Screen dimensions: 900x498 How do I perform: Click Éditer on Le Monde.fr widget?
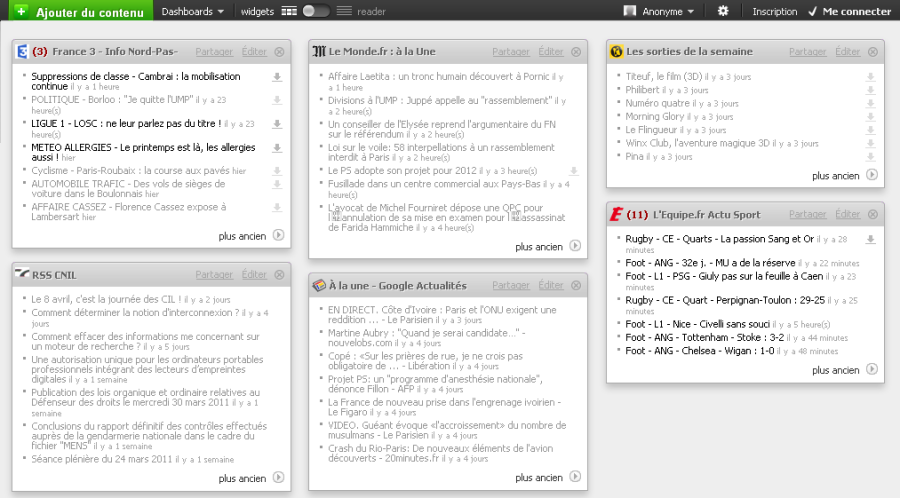[x=550, y=52]
